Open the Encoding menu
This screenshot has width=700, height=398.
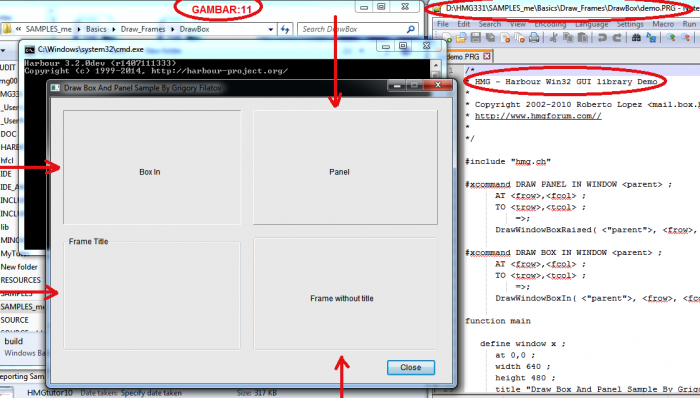550,24
